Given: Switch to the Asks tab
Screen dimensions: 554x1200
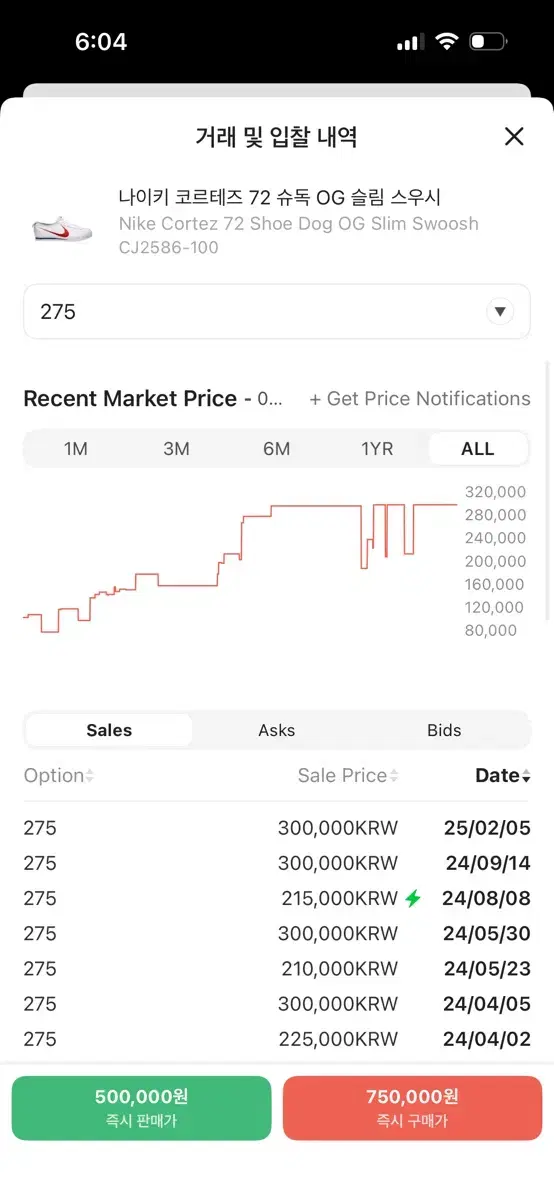Looking at the screenshot, I should [x=277, y=730].
